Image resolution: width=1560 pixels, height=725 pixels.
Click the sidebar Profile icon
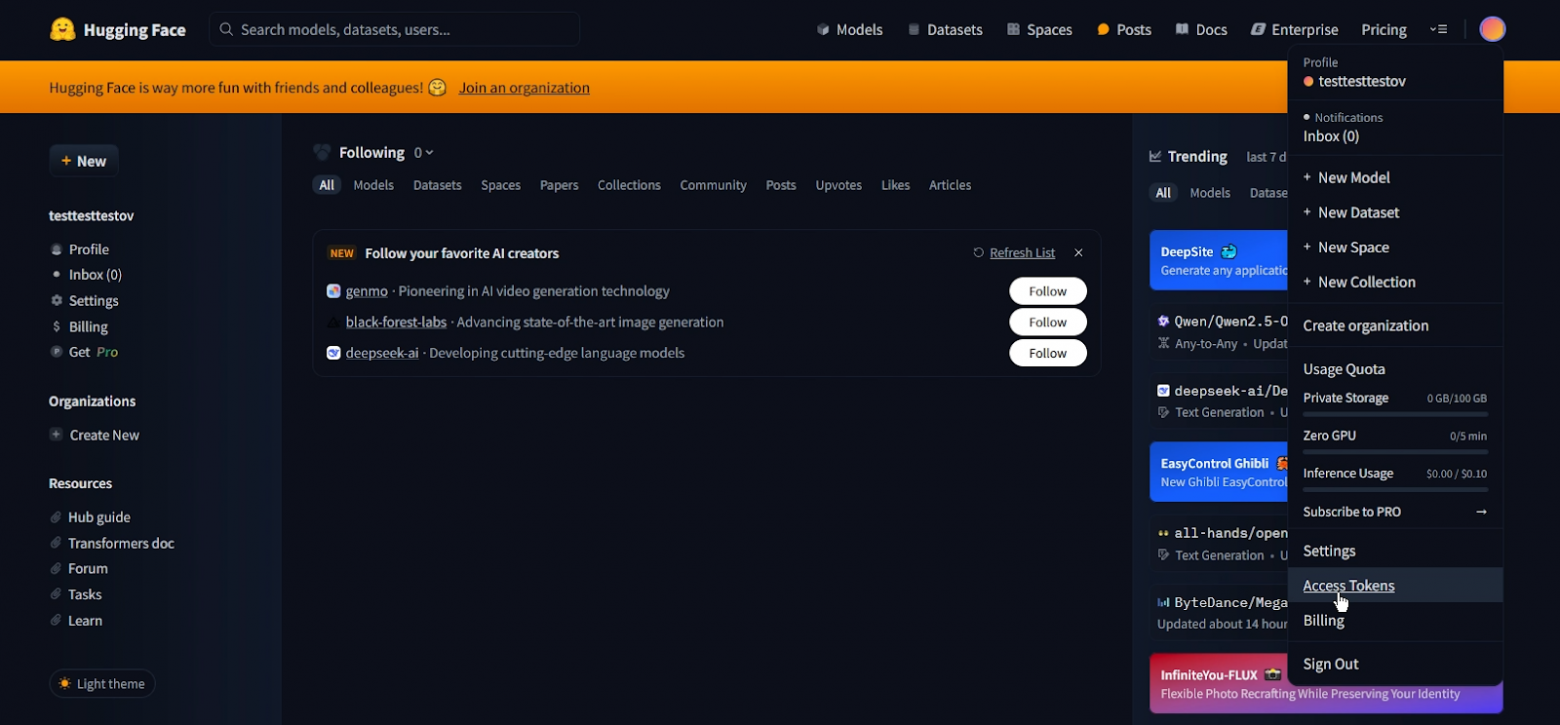[57, 249]
